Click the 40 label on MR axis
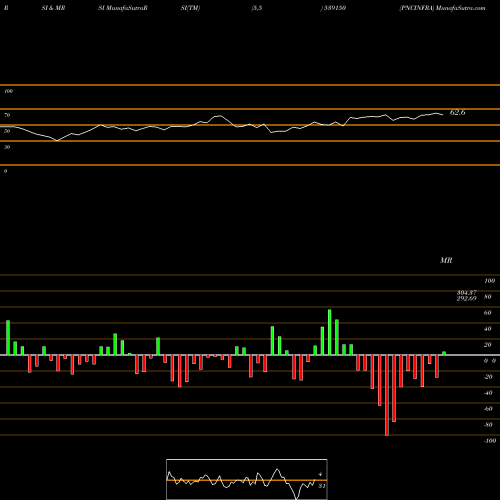Screen dimensions: 500x500 click(487, 329)
